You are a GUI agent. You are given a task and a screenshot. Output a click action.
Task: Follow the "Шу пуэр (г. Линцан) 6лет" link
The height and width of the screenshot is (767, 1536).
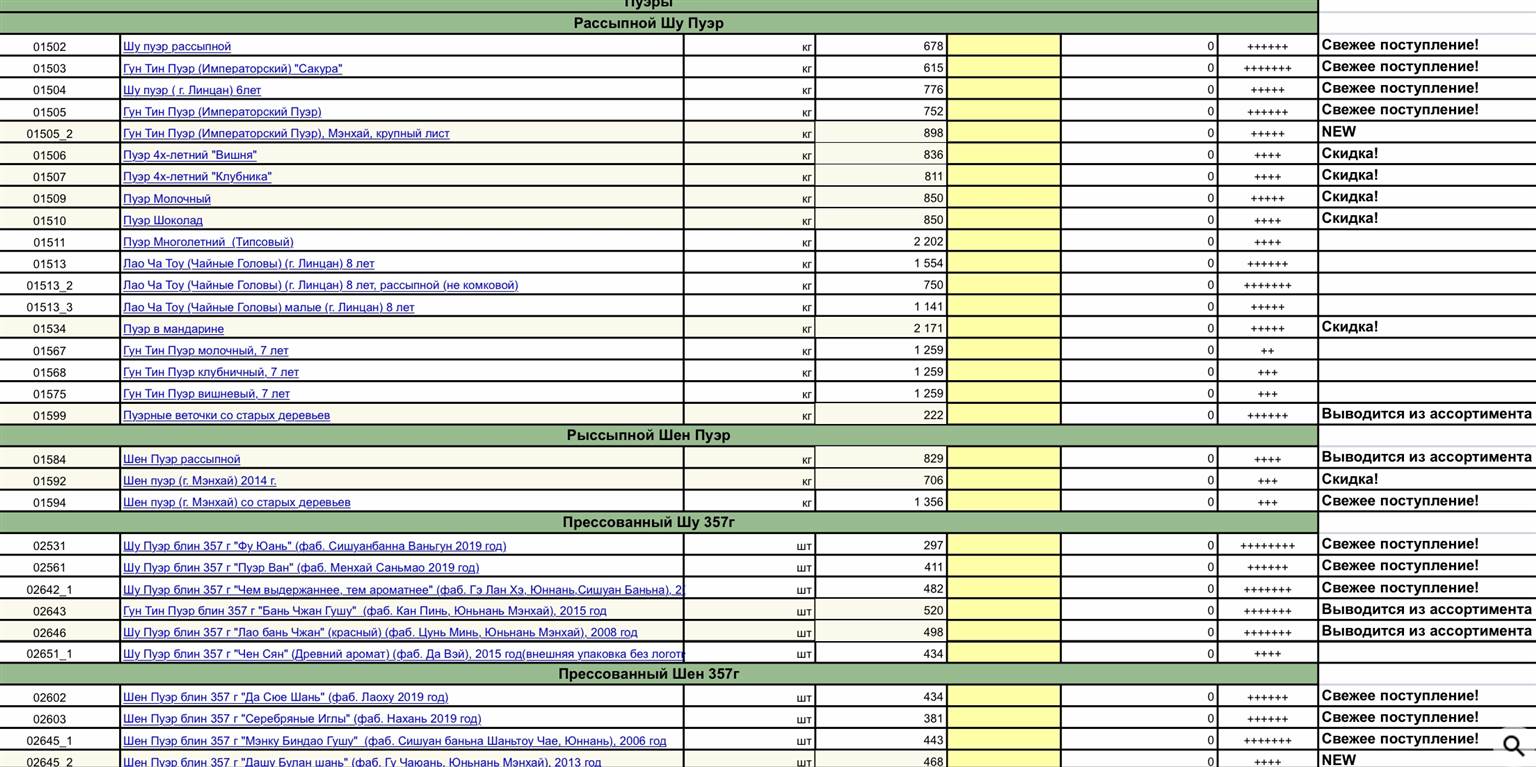(x=192, y=90)
